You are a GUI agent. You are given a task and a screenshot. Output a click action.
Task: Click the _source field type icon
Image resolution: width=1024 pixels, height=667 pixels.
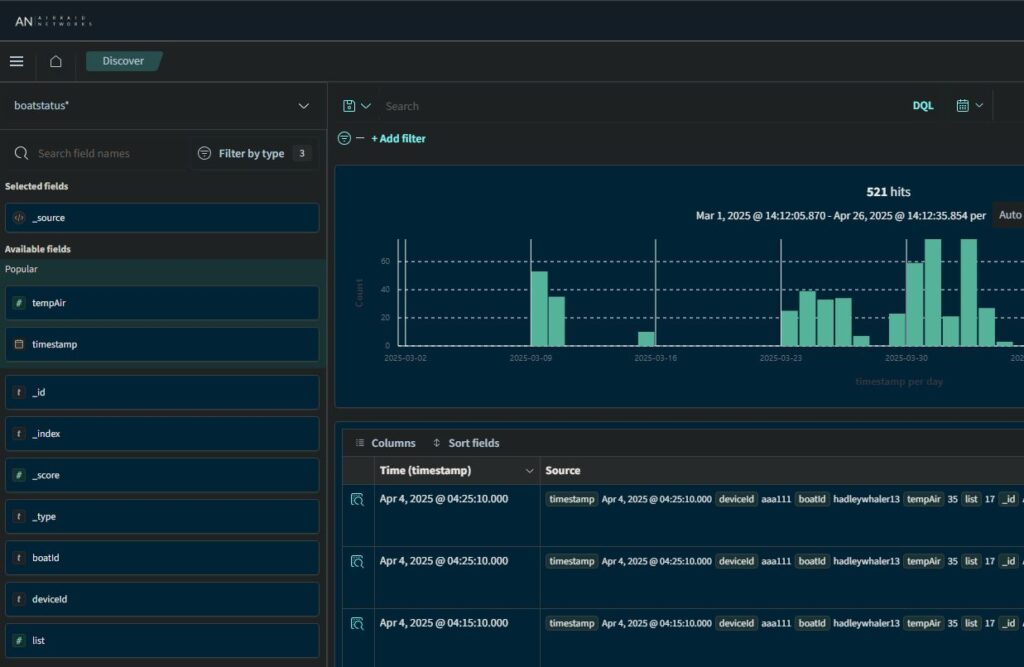pos(19,218)
